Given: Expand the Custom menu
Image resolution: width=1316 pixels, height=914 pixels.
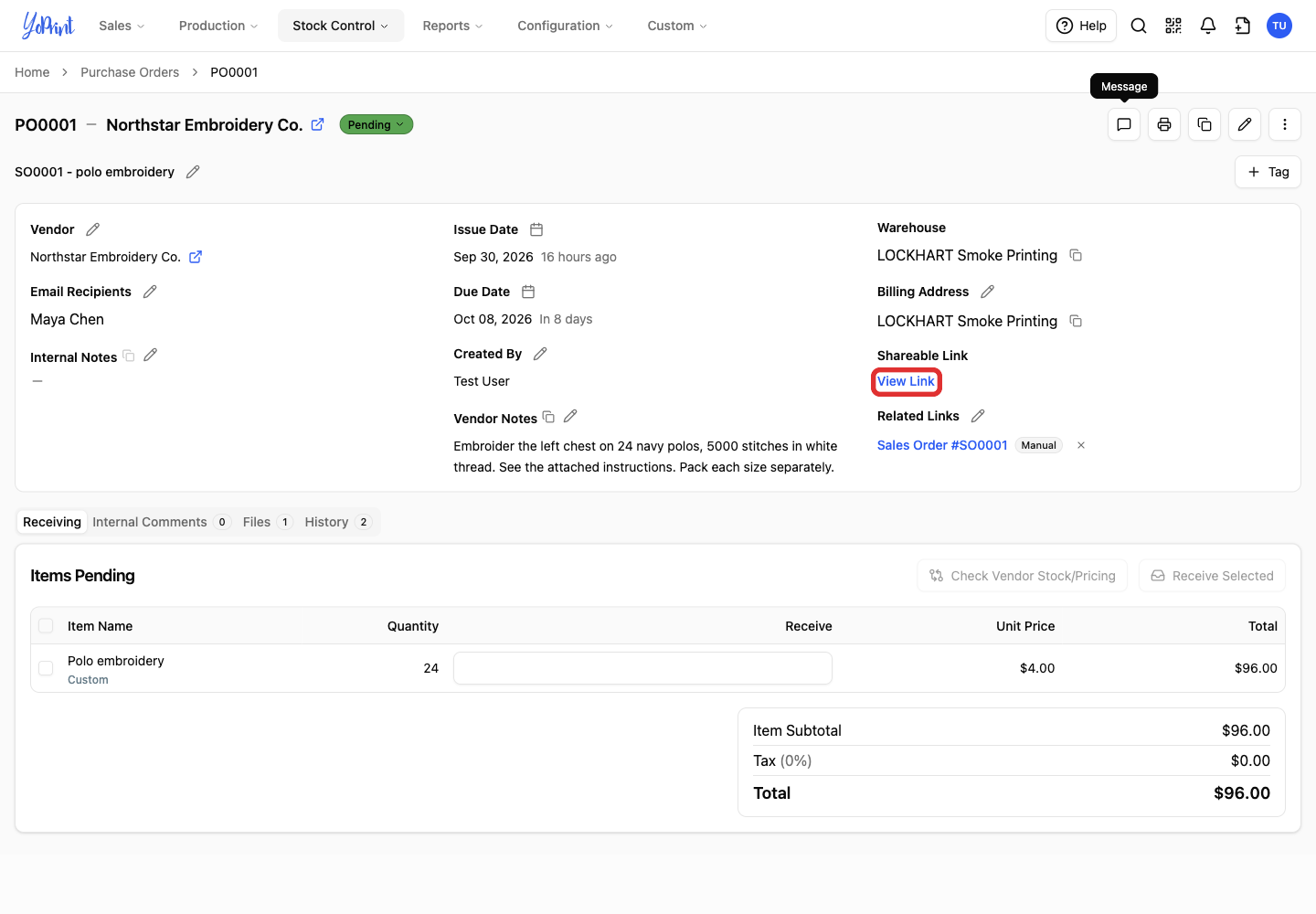Looking at the screenshot, I should pos(677,26).
